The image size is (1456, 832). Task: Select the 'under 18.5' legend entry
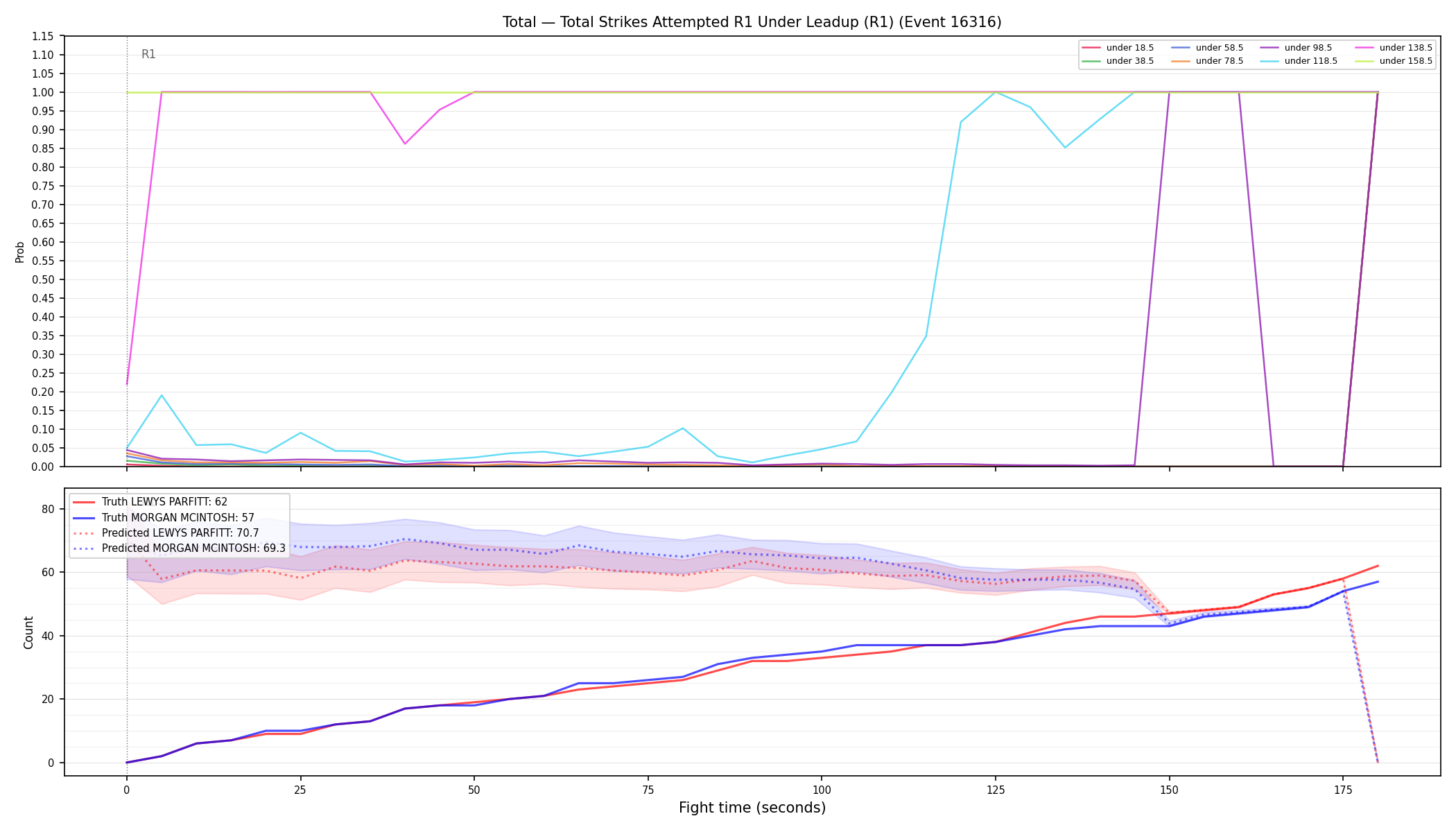[1118, 48]
